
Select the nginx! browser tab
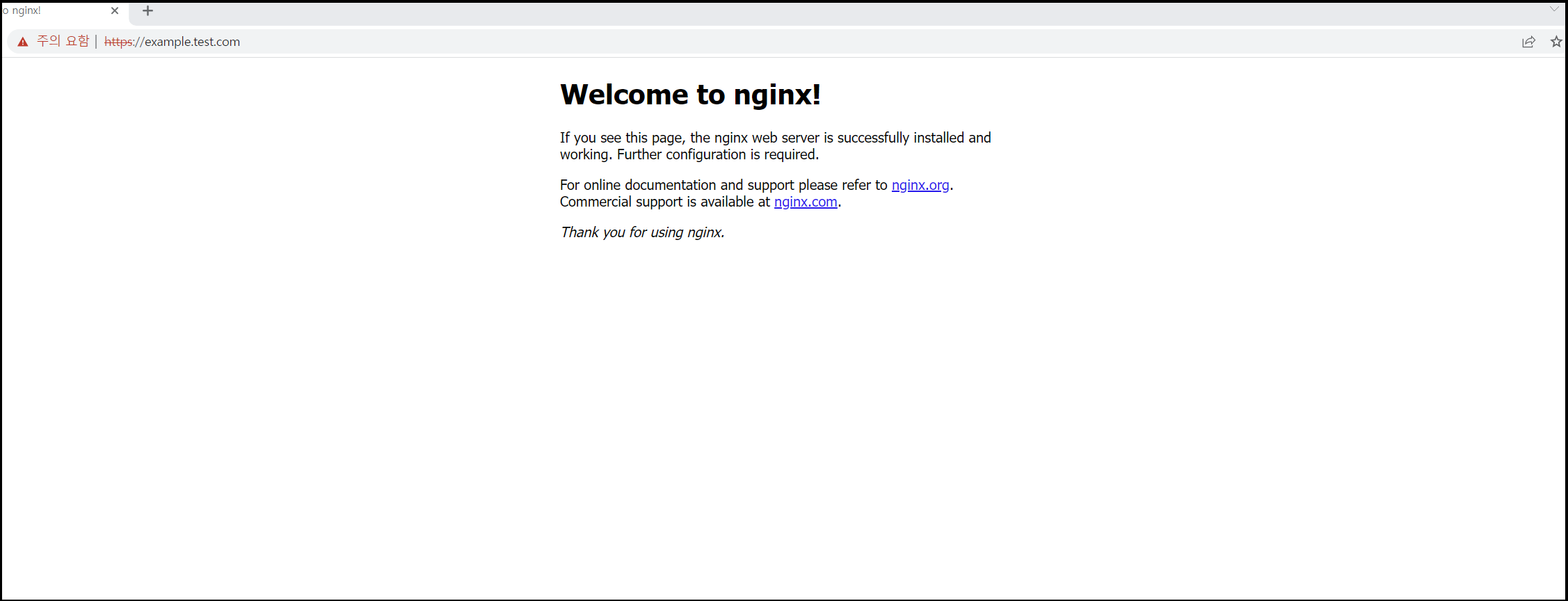pyautogui.click(x=64, y=11)
